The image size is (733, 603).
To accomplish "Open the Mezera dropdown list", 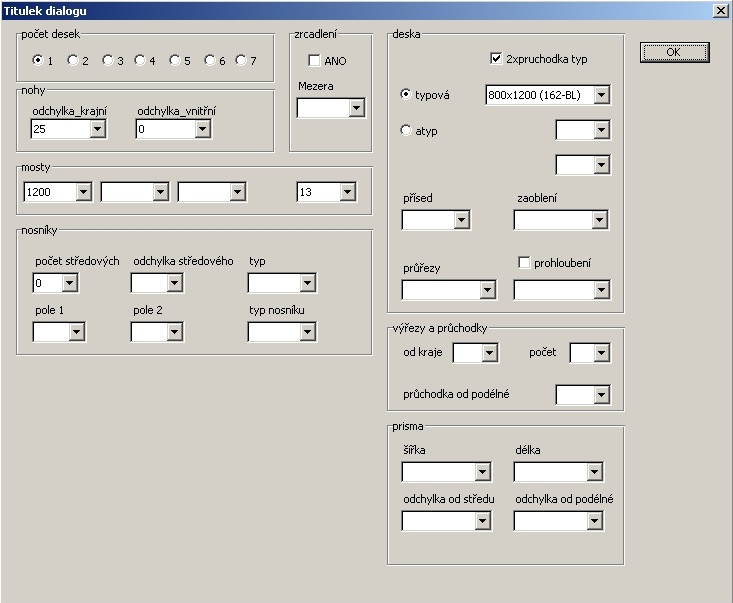I will pyautogui.click(x=356, y=108).
